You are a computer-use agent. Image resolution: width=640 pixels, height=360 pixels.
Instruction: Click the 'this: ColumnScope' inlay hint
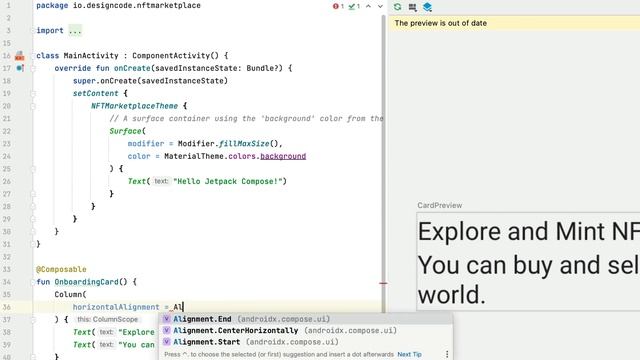[107, 320]
